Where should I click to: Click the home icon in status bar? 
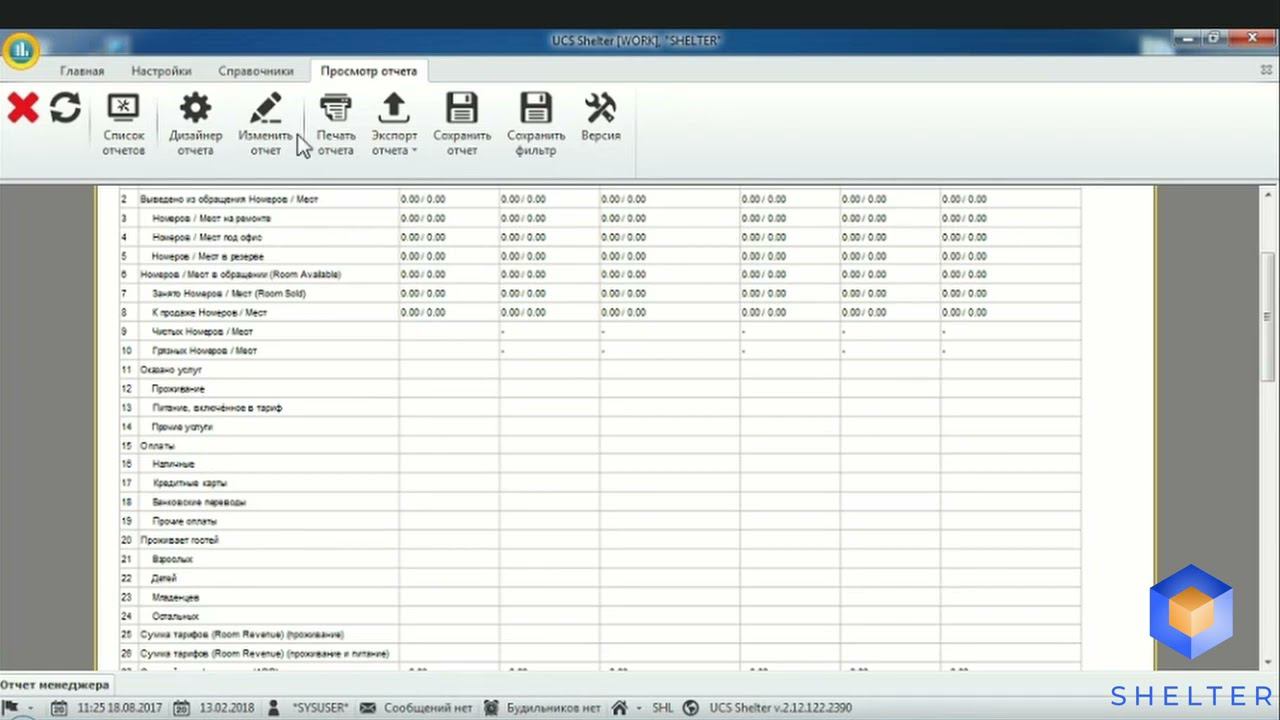tap(619, 708)
